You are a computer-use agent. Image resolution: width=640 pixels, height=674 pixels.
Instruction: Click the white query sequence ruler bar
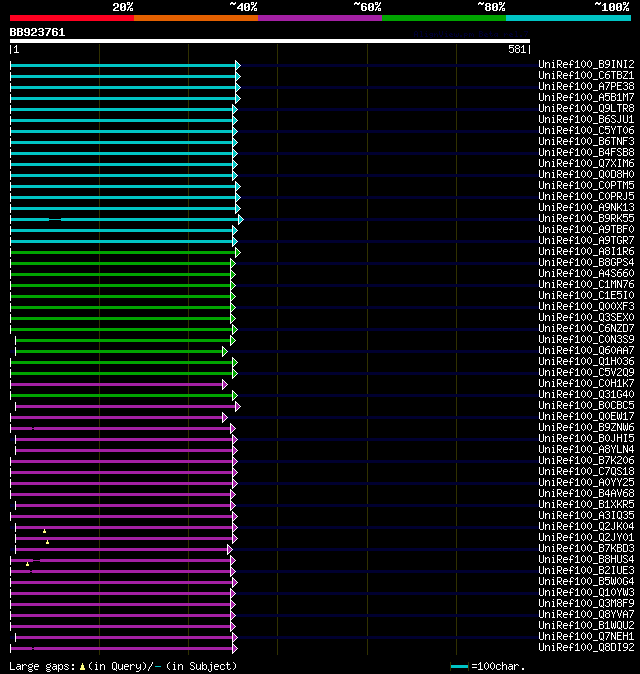click(270, 41)
